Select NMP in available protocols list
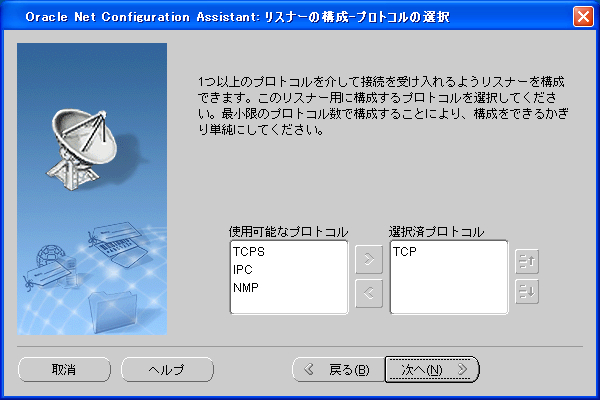Viewport: 600px width, 400px height. point(245,287)
